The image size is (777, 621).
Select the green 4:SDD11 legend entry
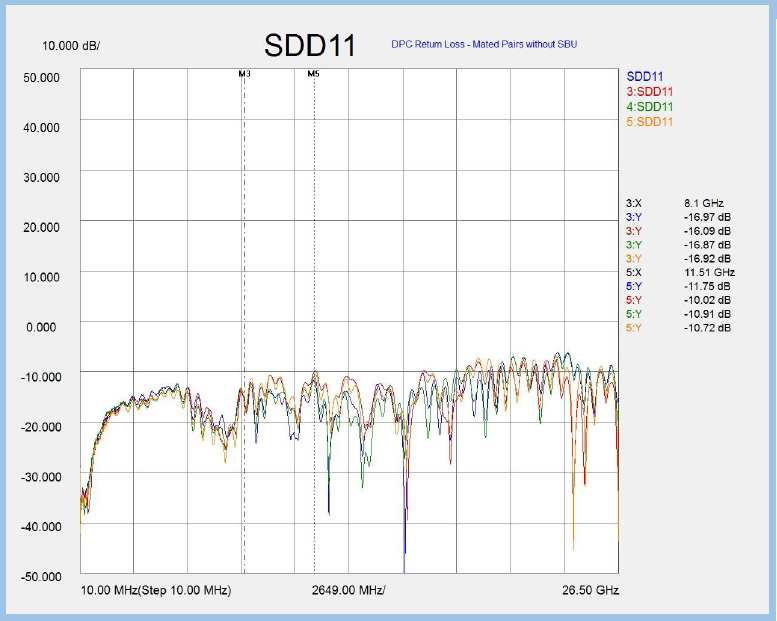(x=650, y=107)
